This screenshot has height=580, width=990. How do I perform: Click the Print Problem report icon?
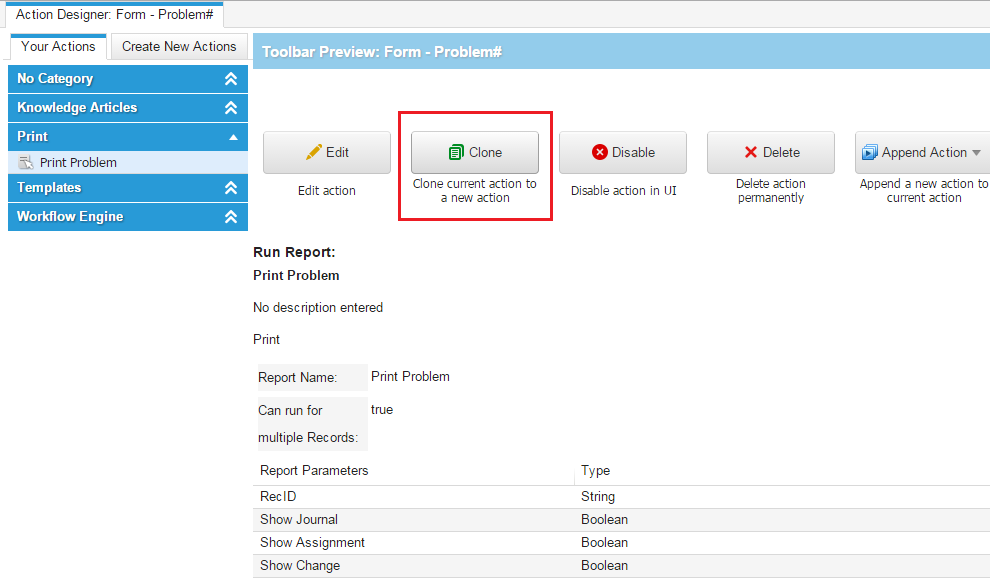coord(27,162)
